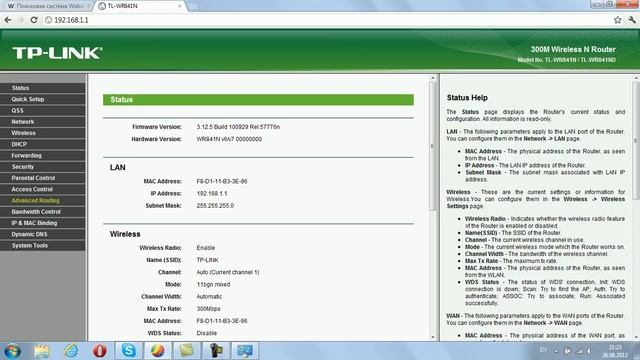Click LAN IP Address 192.168.1.1 value

212,193
